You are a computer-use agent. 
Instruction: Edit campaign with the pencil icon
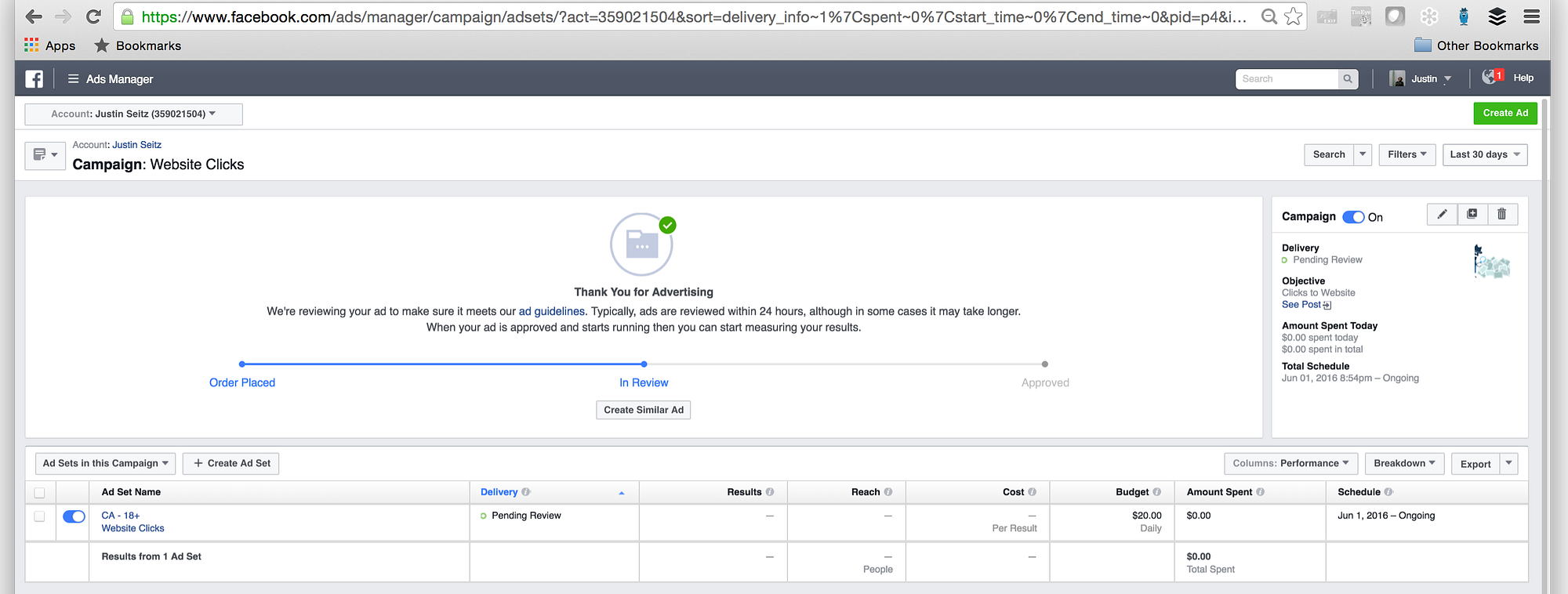point(1442,214)
